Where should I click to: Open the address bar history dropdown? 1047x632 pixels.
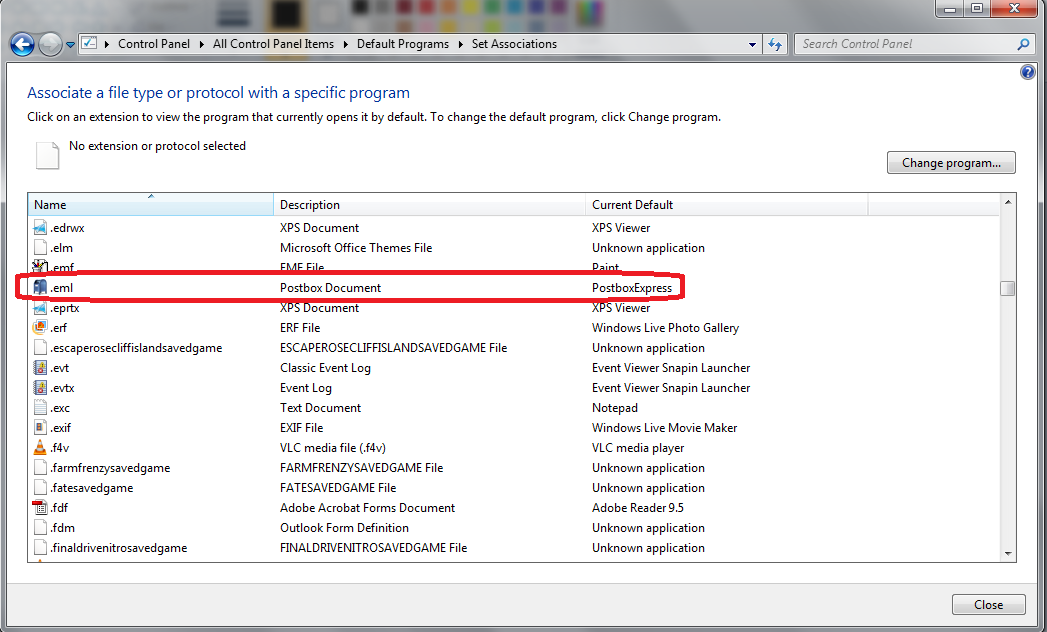[753, 44]
